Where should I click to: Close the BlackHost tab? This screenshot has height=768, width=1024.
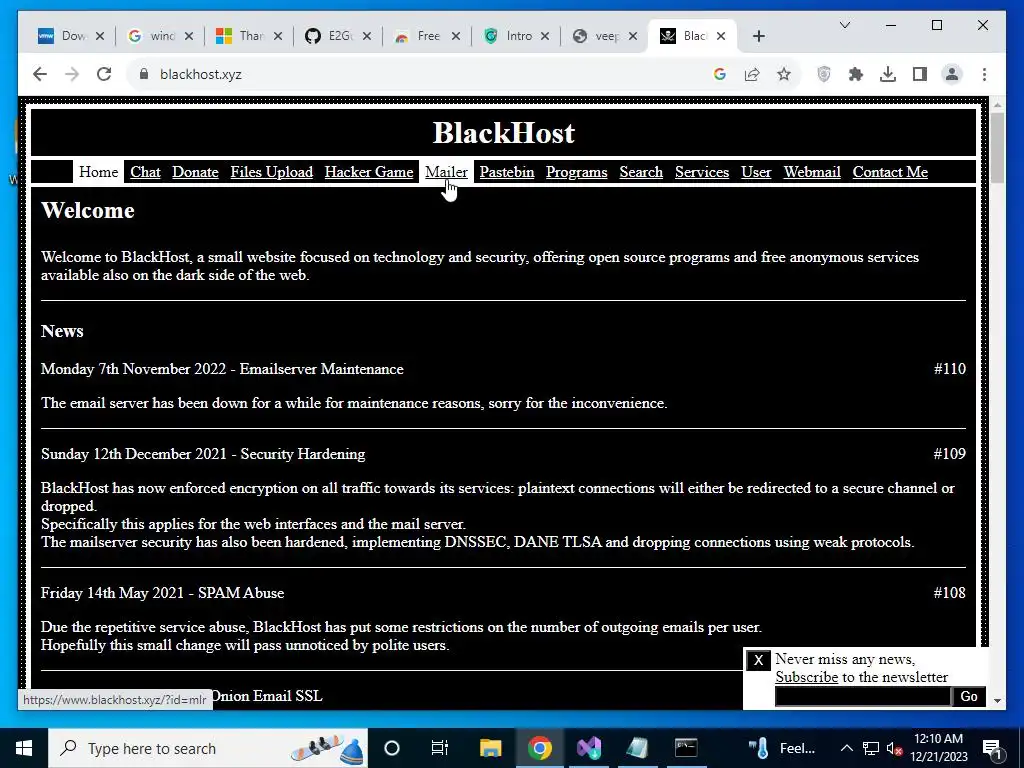click(721, 36)
